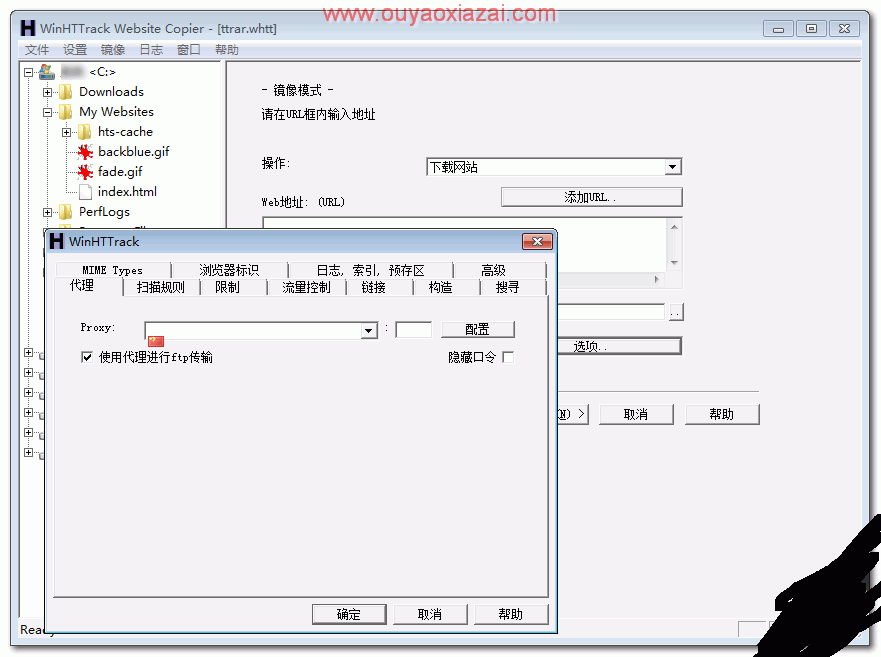Click 帮助 button in the options dialog
Image resolution: width=881 pixels, height=657 pixels.
click(511, 614)
